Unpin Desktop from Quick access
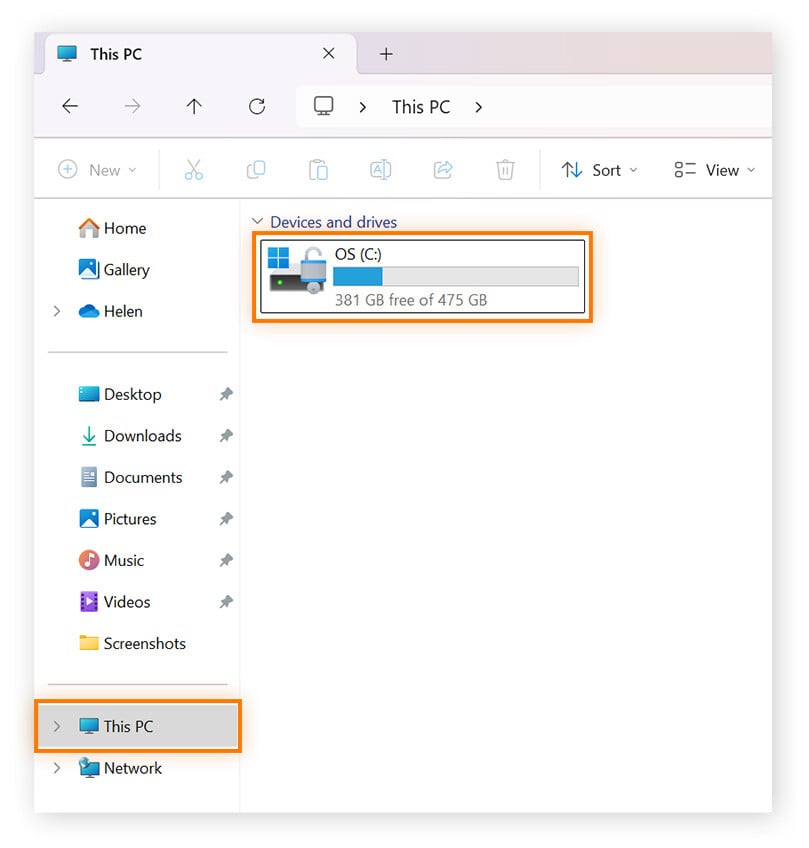 click(225, 394)
